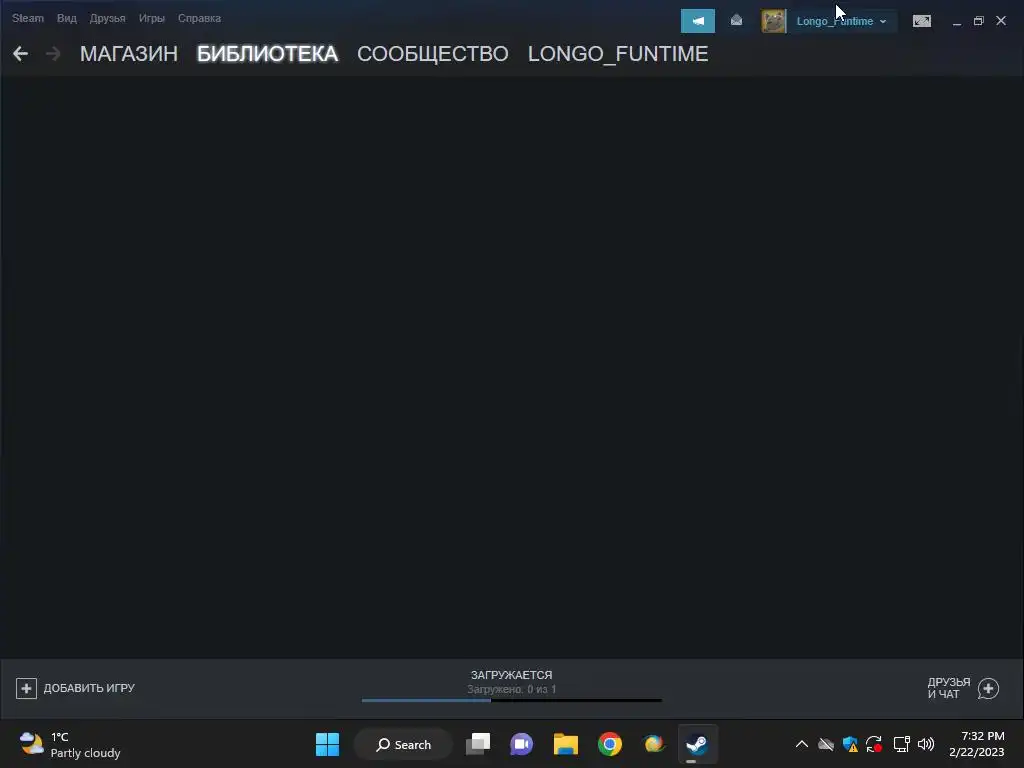Open the Windows Start menu
The height and width of the screenshot is (768, 1024).
(327, 744)
